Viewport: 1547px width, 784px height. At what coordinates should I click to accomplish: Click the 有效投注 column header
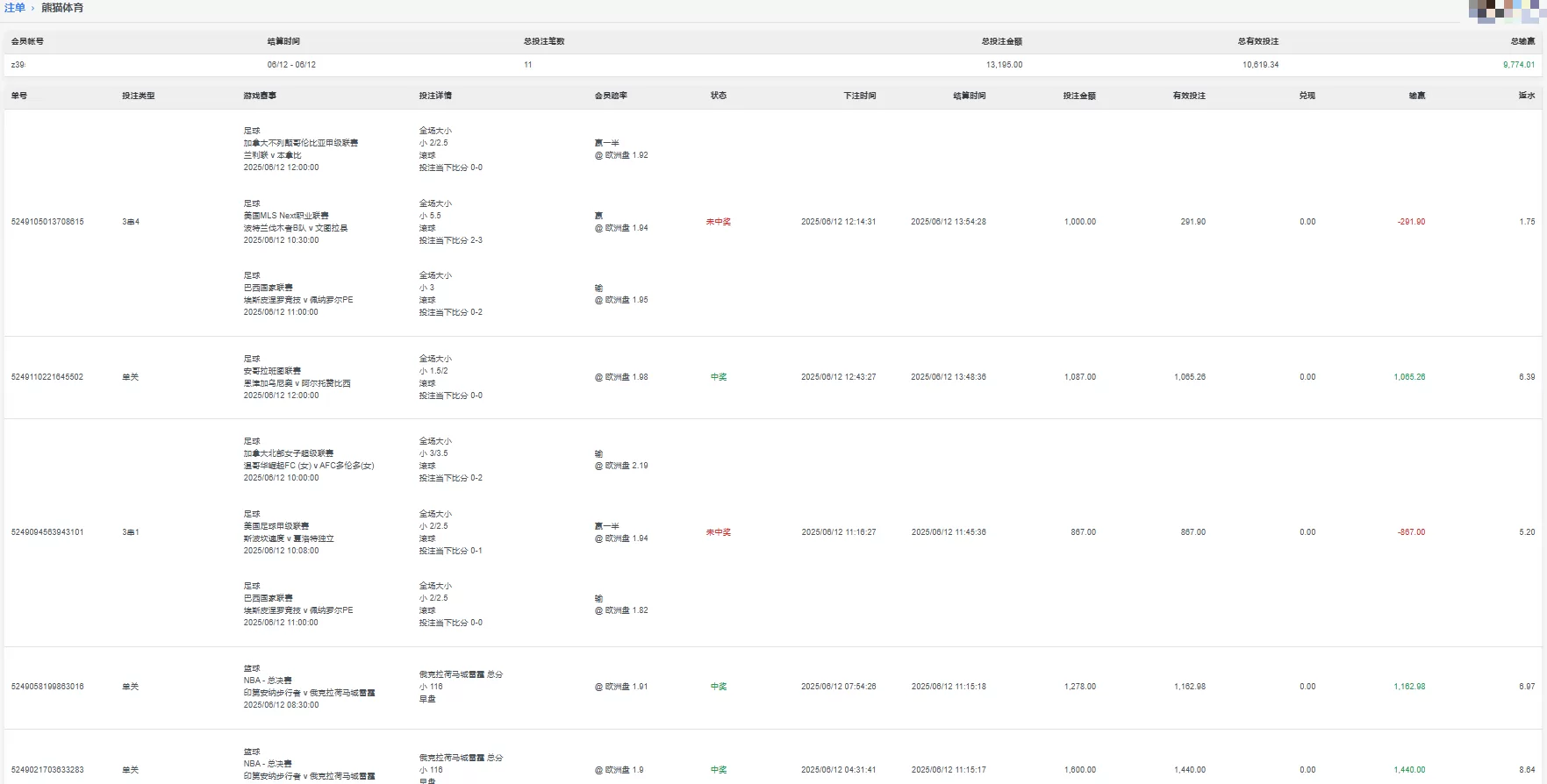tap(1189, 96)
